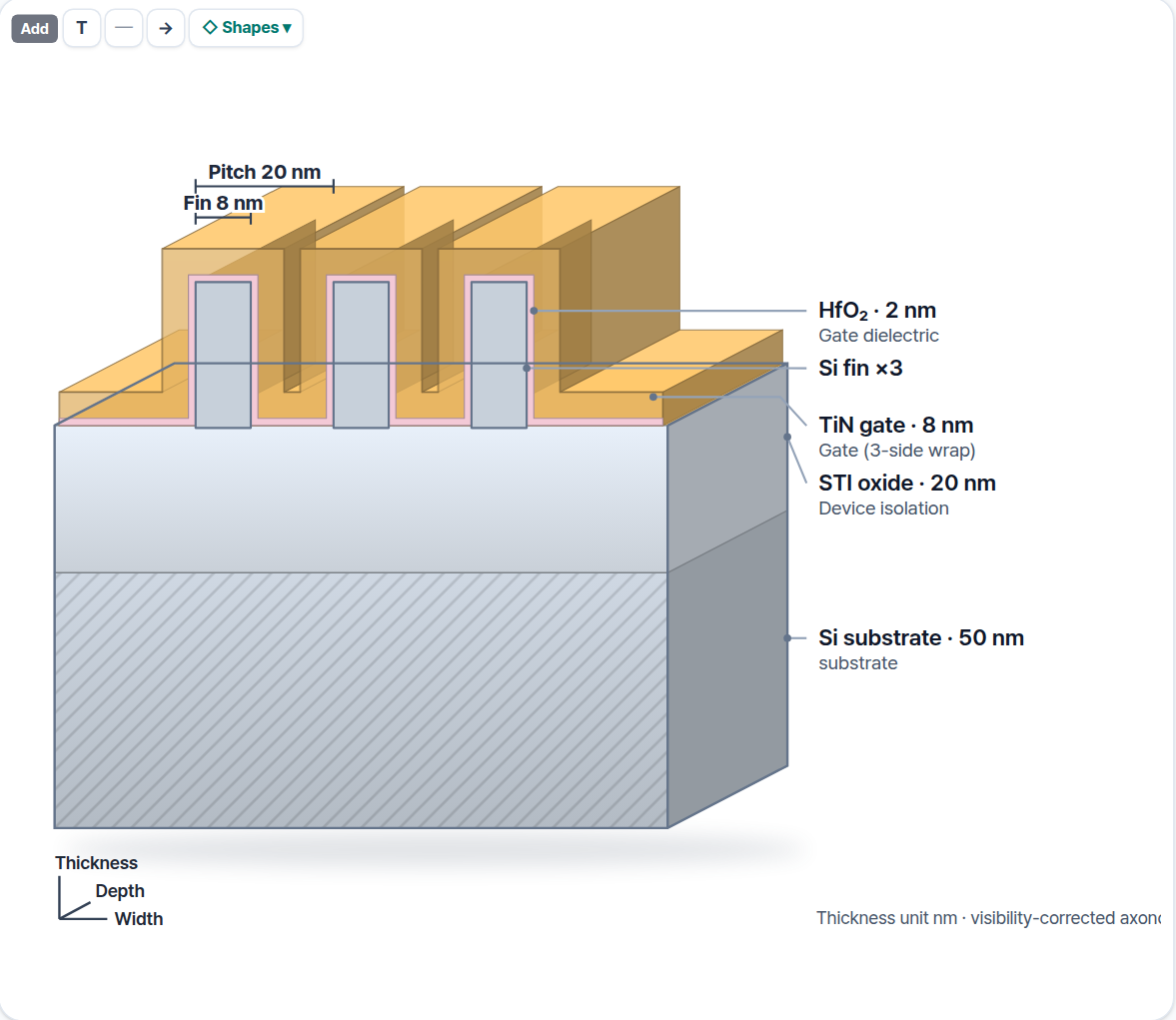Click the rightmost silicon fin
Image resolution: width=1176 pixels, height=1020 pixels.
(499, 355)
